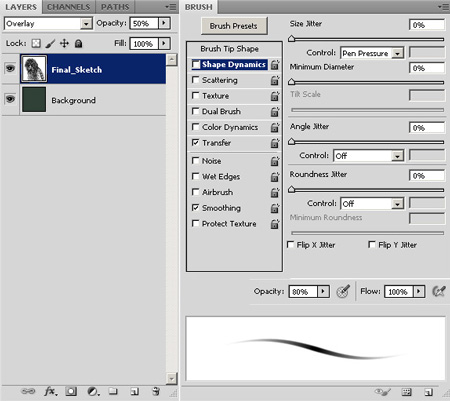Open the Preset Manager icon
450x401 pixels.
406,392
